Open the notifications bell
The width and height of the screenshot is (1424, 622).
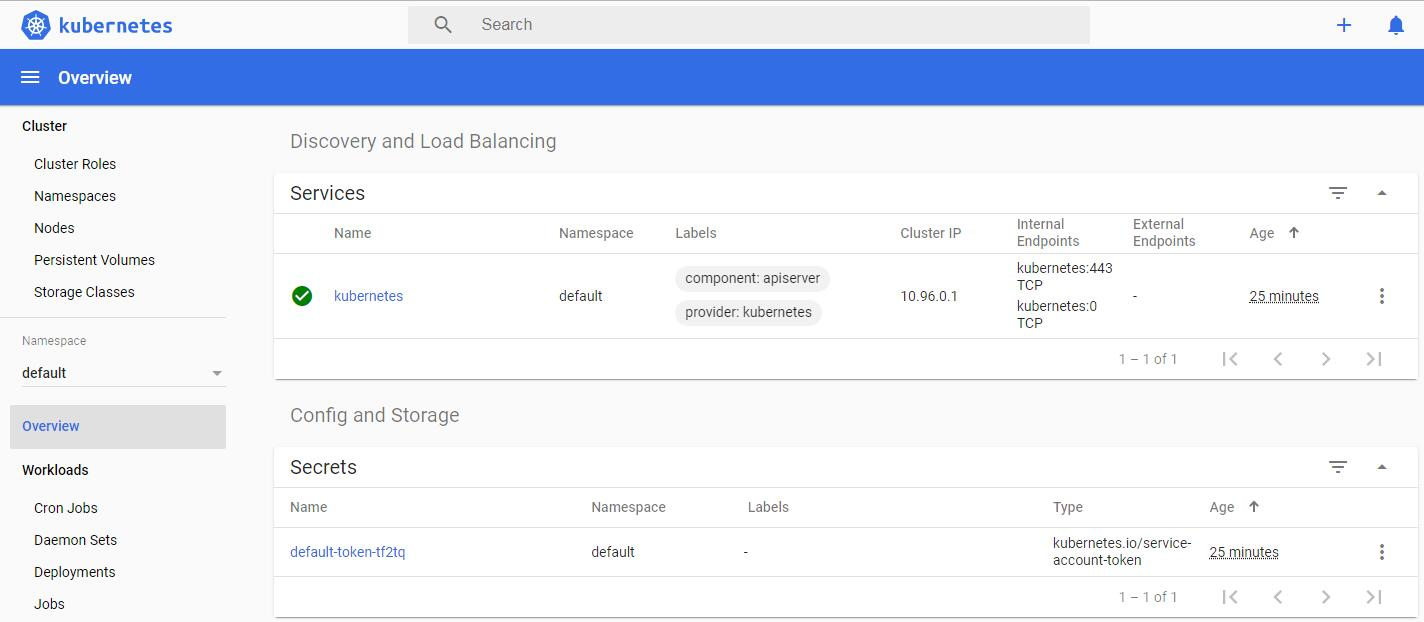(x=1396, y=25)
